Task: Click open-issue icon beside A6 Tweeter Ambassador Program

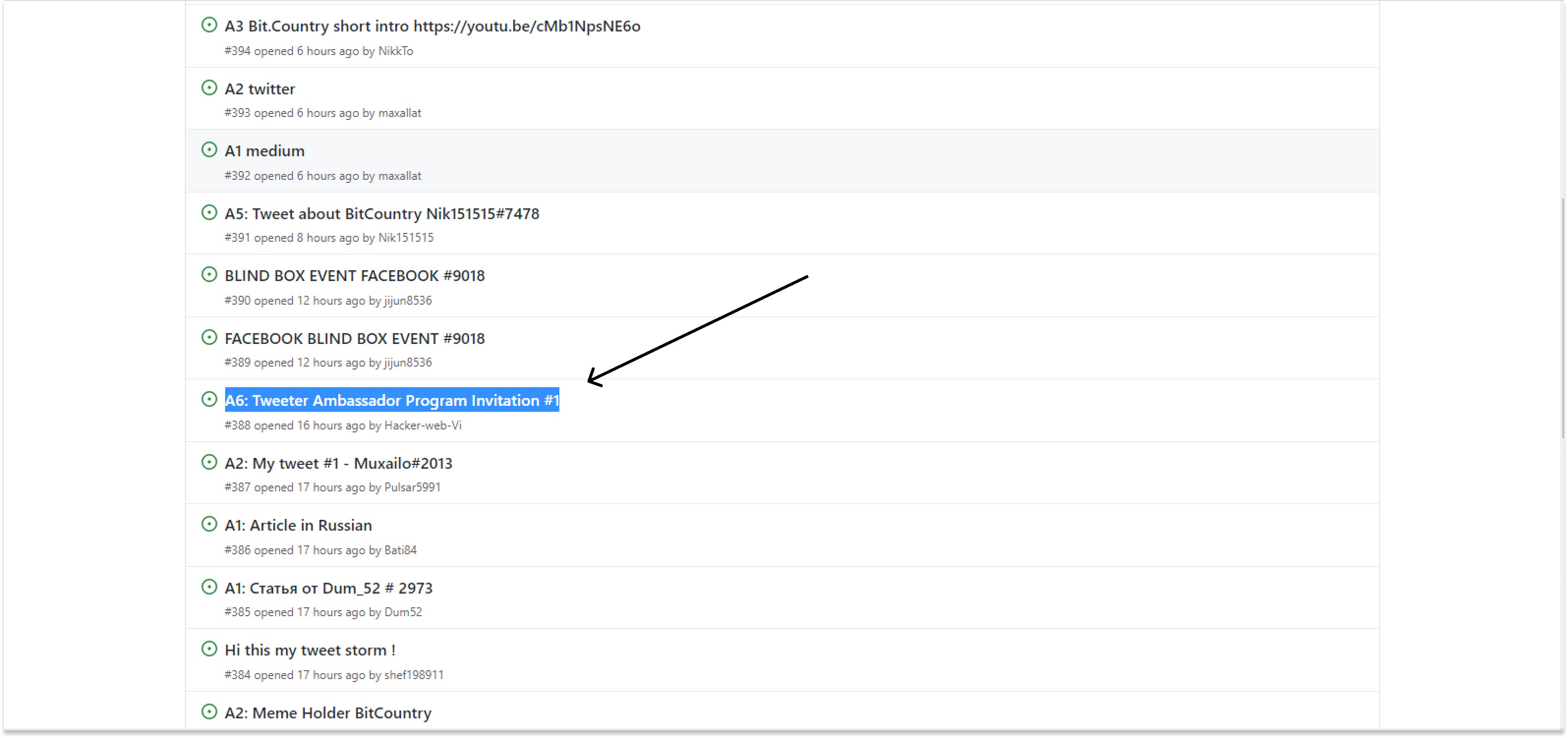Action: (209, 399)
